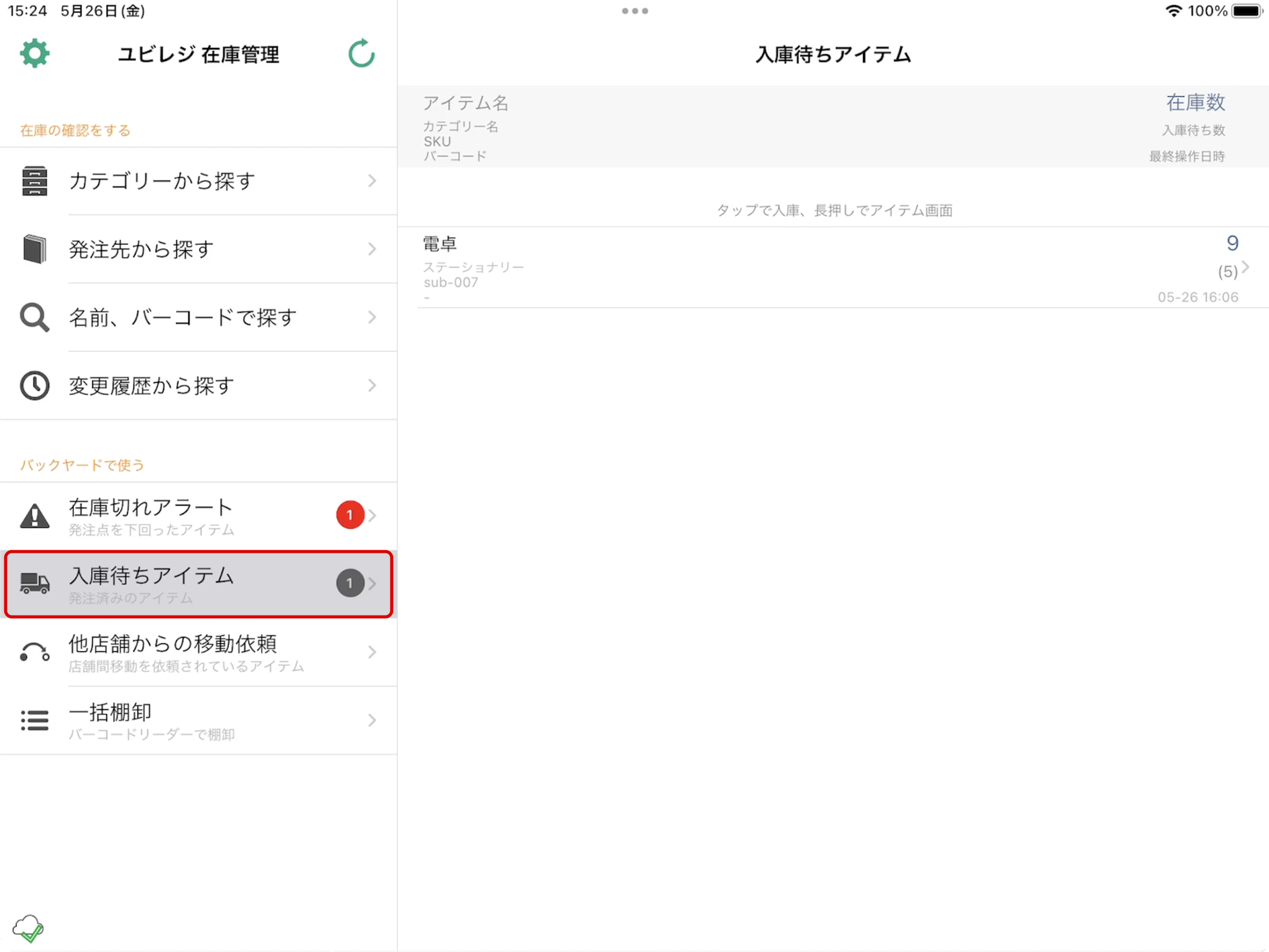Tap the clock icon beside 変更履歴から探す

(x=34, y=386)
